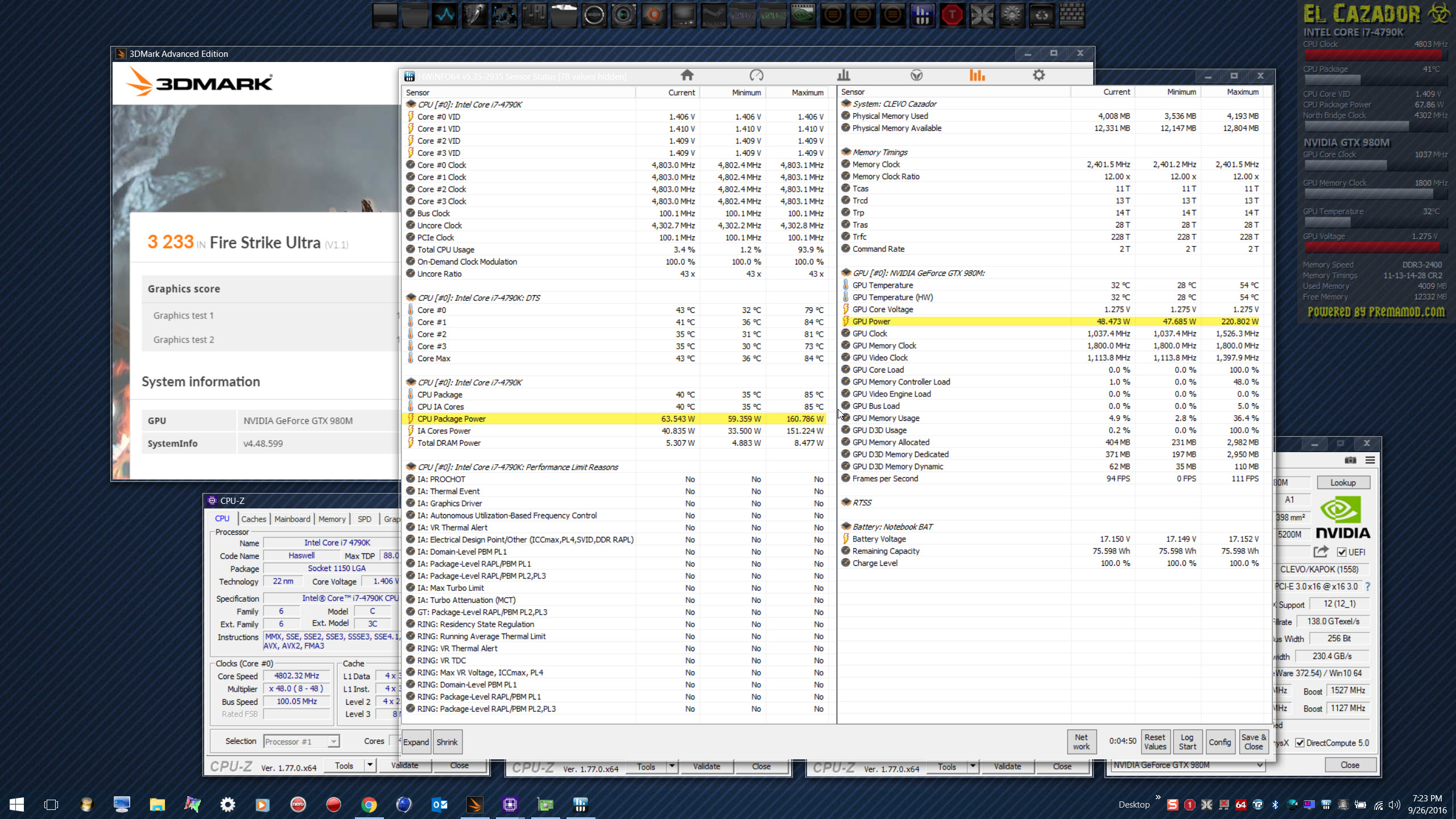Image resolution: width=1456 pixels, height=819 pixels.
Task: Open Origin icon in top dock
Action: pyautogui.click(x=654, y=15)
